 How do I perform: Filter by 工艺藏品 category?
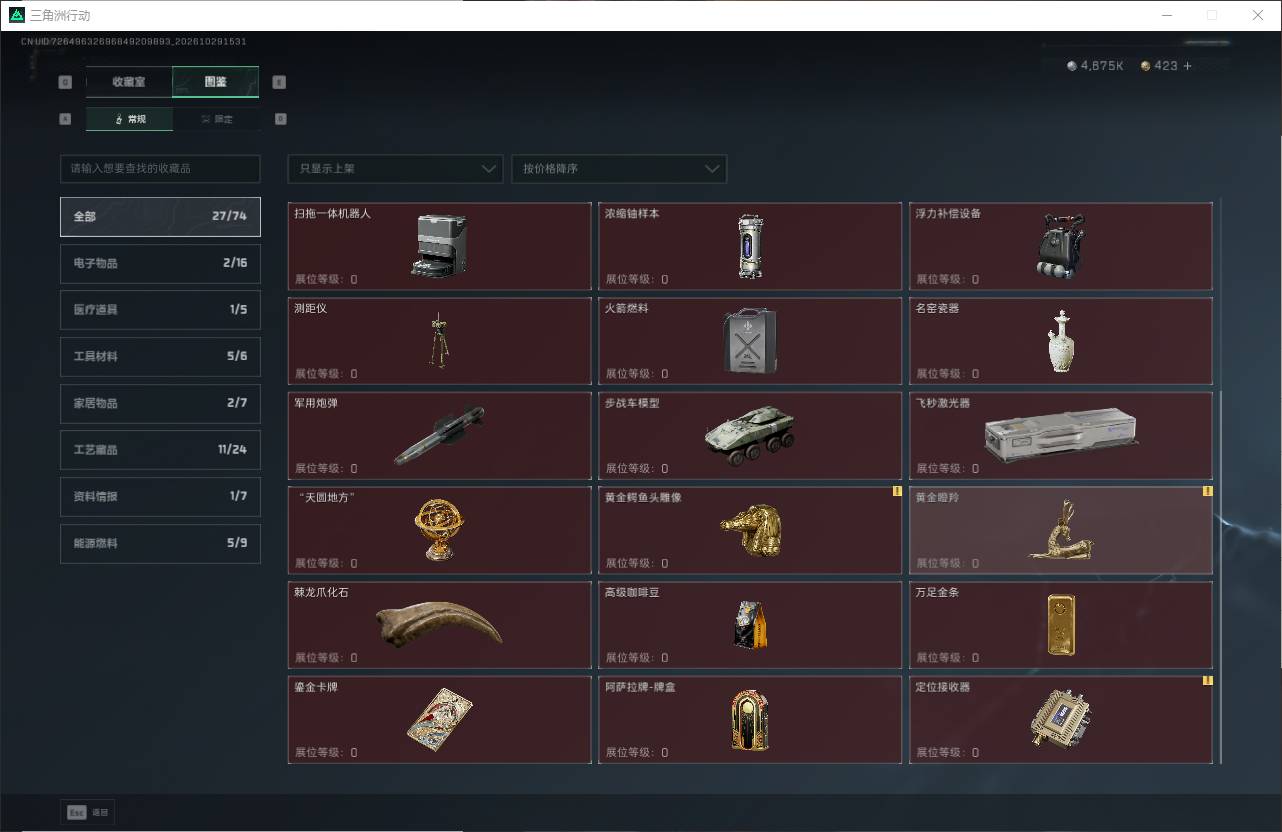(x=160, y=450)
